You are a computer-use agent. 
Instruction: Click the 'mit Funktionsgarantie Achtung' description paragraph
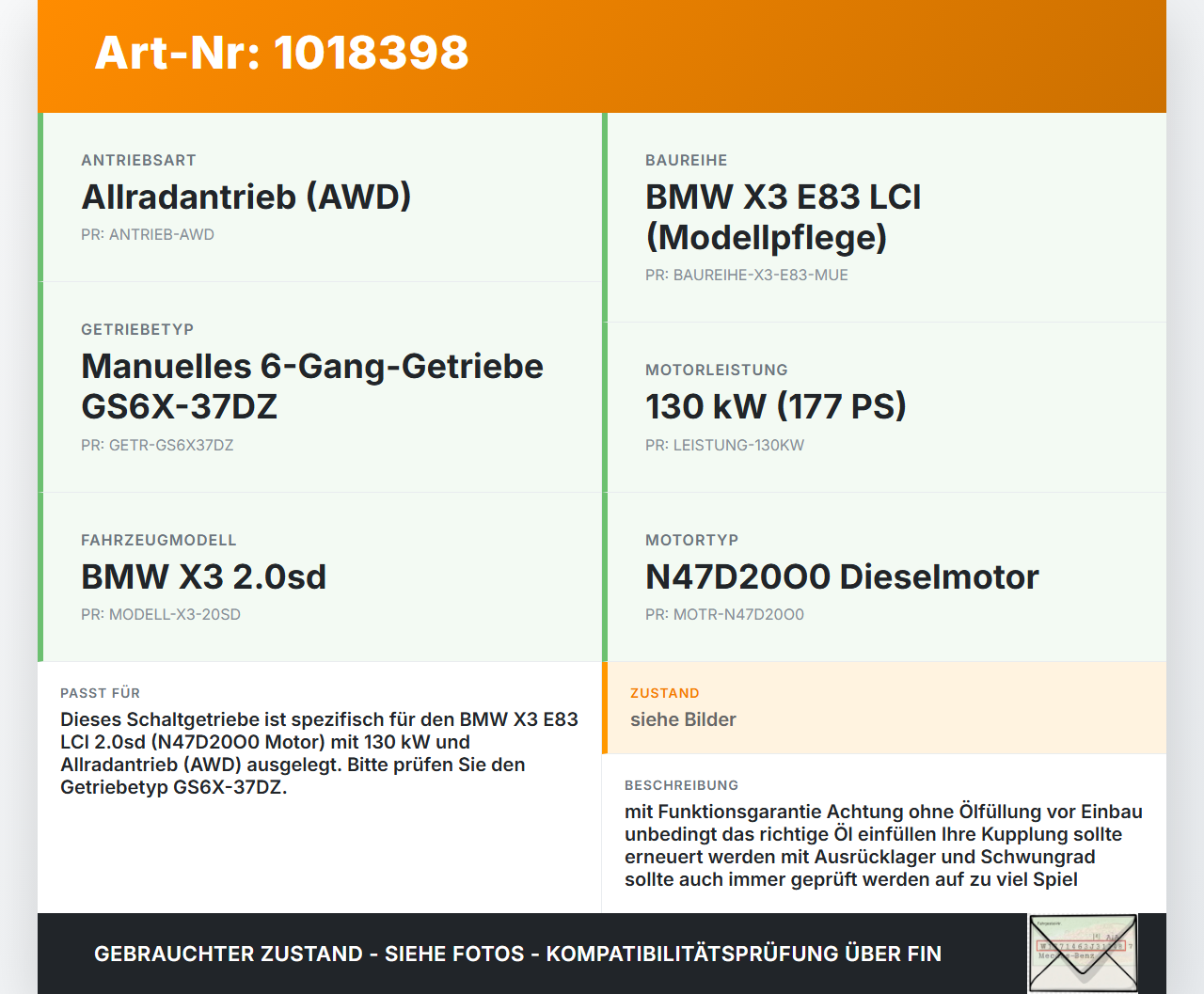[884, 845]
